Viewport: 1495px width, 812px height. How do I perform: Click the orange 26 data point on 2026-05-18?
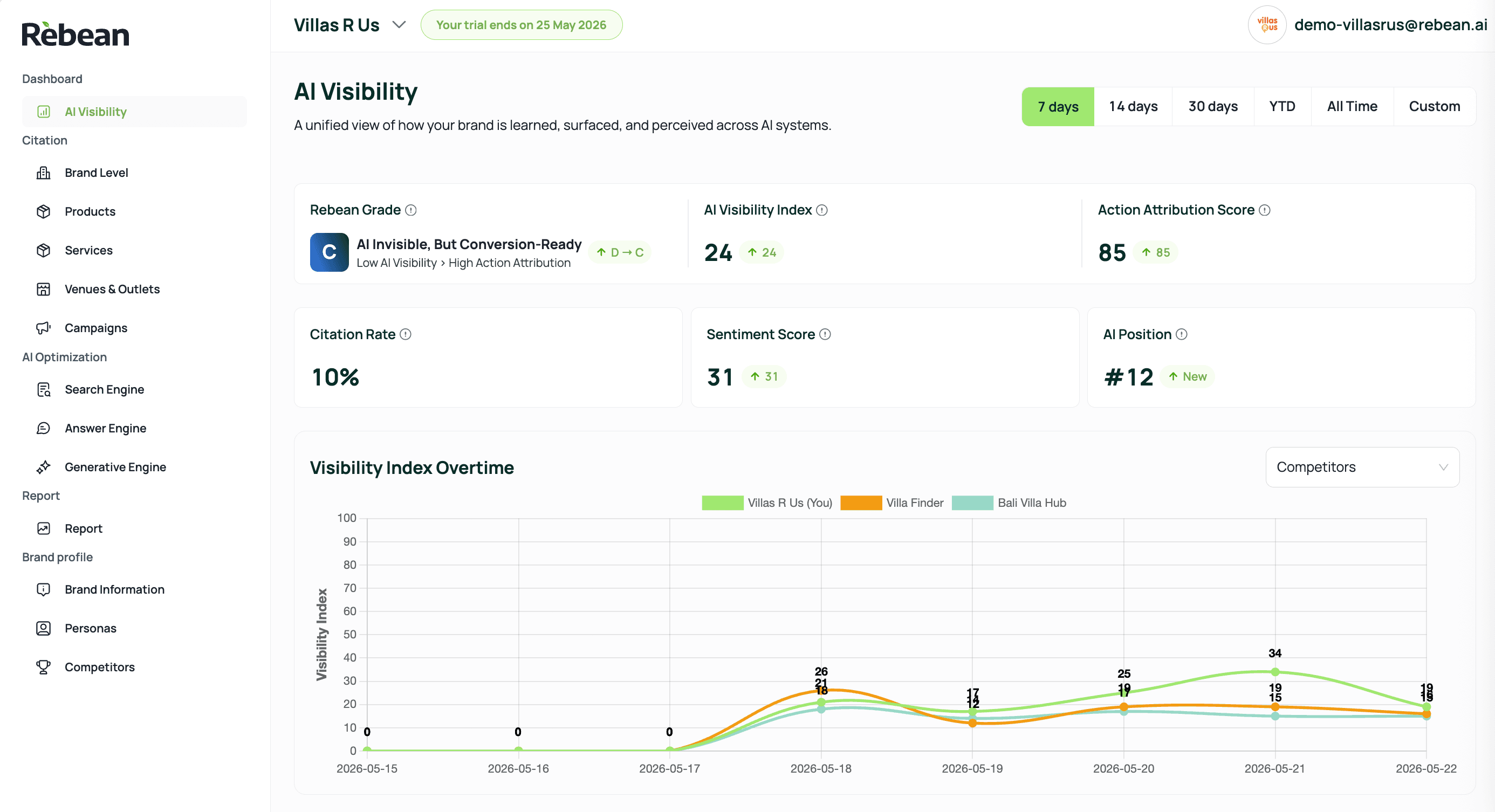coord(821,691)
